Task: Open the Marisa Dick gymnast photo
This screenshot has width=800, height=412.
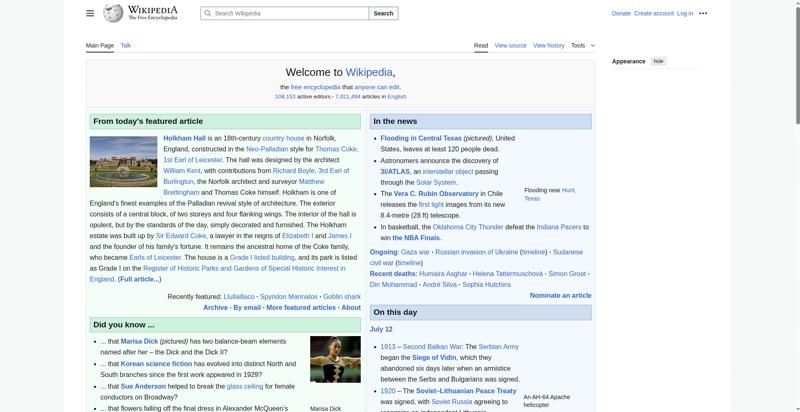Action: pos(335,359)
